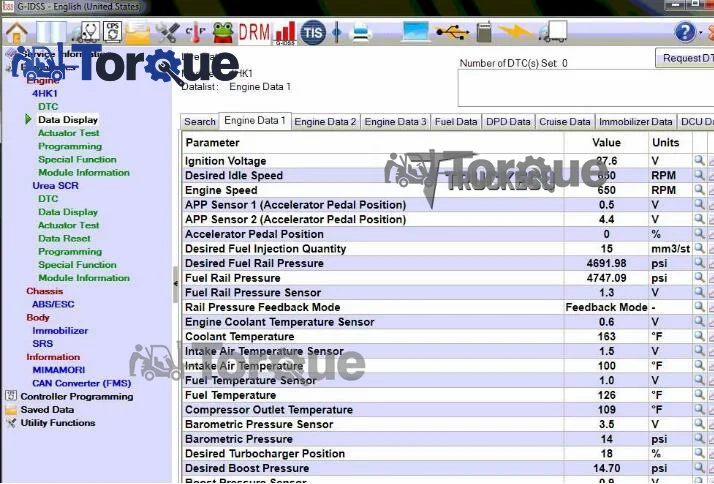Open Special Function under 4HK1
This screenshot has height=484, width=714.
click(x=77, y=159)
